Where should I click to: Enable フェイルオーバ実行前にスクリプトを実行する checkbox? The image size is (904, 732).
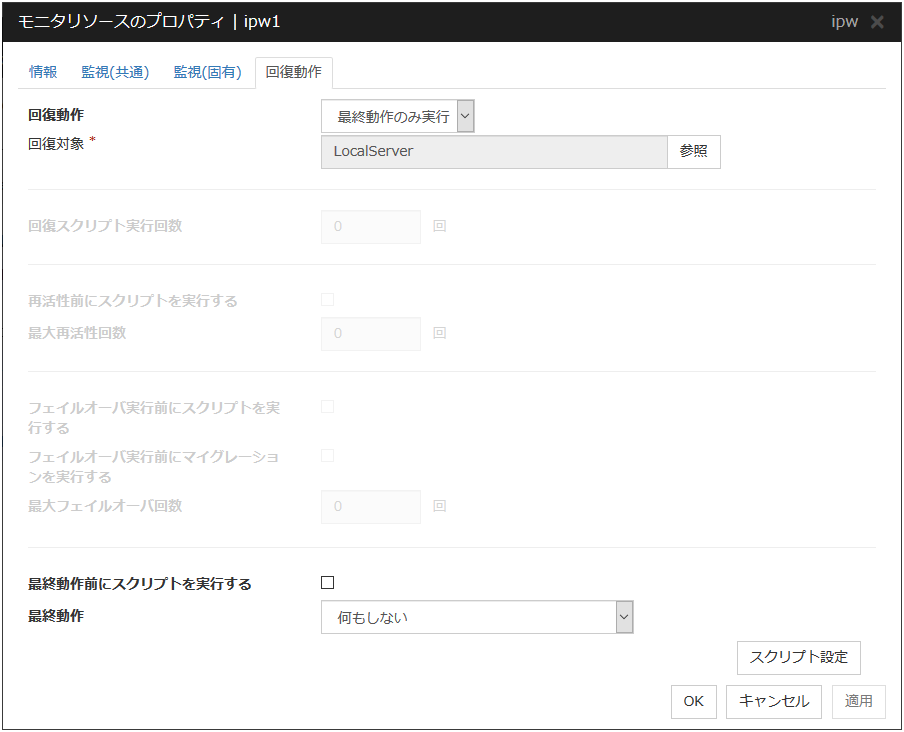coord(327,407)
